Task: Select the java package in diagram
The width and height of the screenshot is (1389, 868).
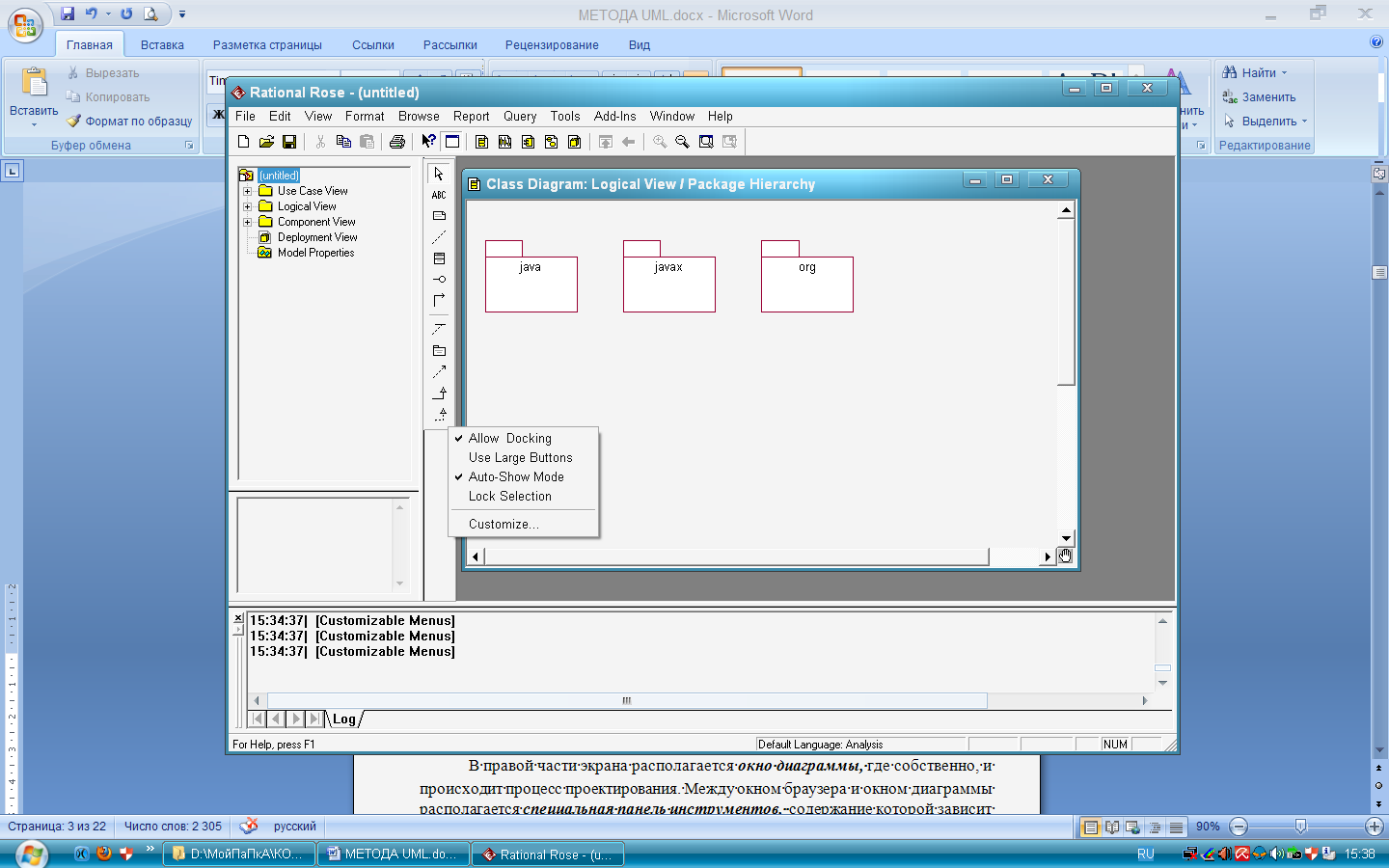Action: tap(531, 278)
